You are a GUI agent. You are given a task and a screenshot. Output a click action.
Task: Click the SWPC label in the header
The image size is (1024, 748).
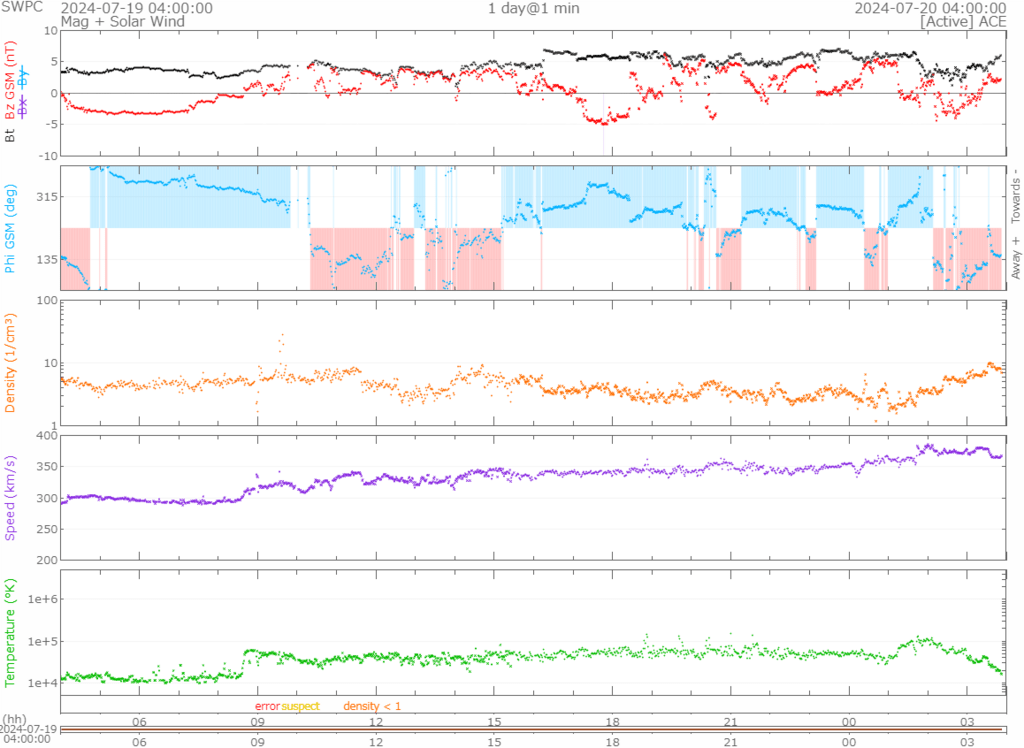22,7
